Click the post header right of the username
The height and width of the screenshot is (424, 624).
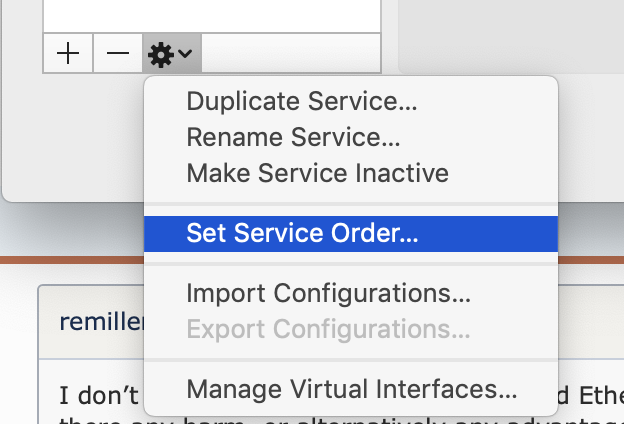tap(590, 321)
